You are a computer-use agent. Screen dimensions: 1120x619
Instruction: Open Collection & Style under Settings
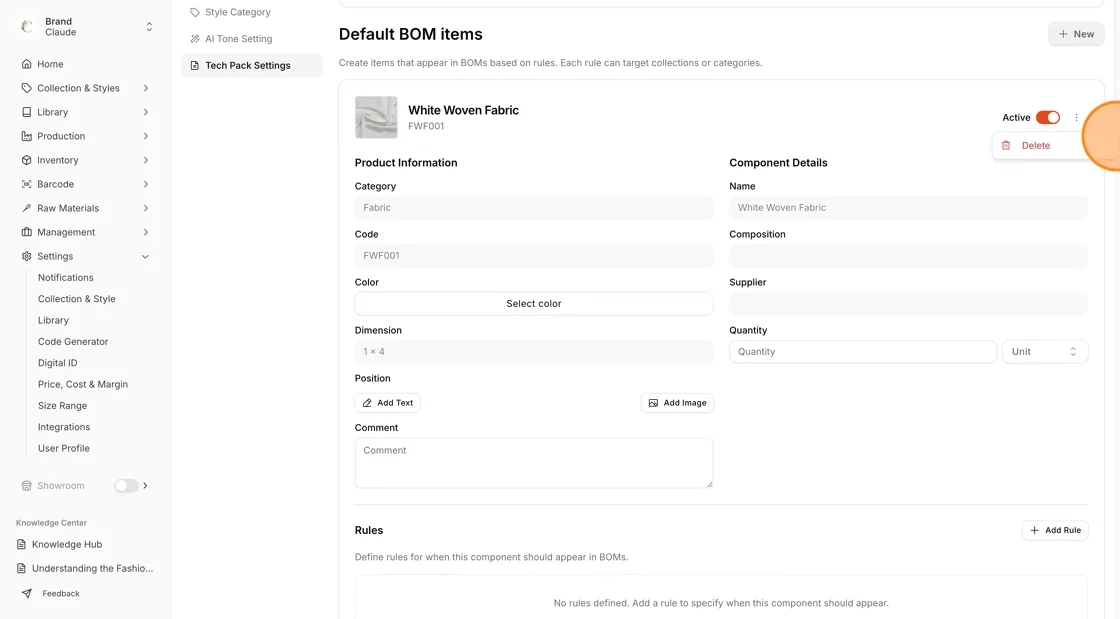(x=76, y=299)
